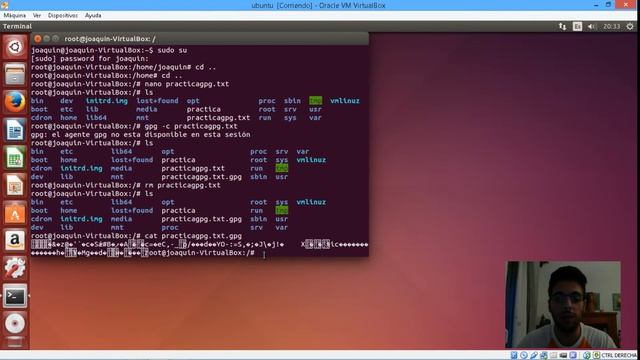Screen dimensions: 640x360
Task: Click terminal title root@joaquin-VirtualBox: /
Action: coord(110,39)
